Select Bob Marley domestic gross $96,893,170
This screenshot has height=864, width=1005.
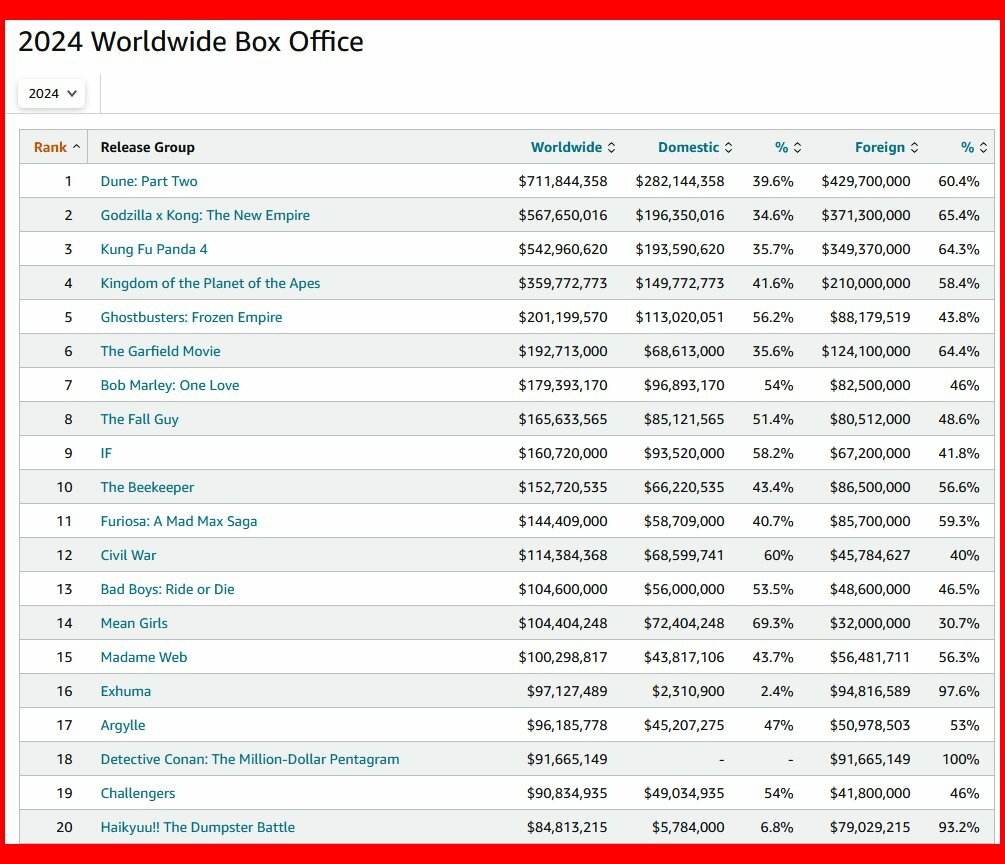point(684,385)
